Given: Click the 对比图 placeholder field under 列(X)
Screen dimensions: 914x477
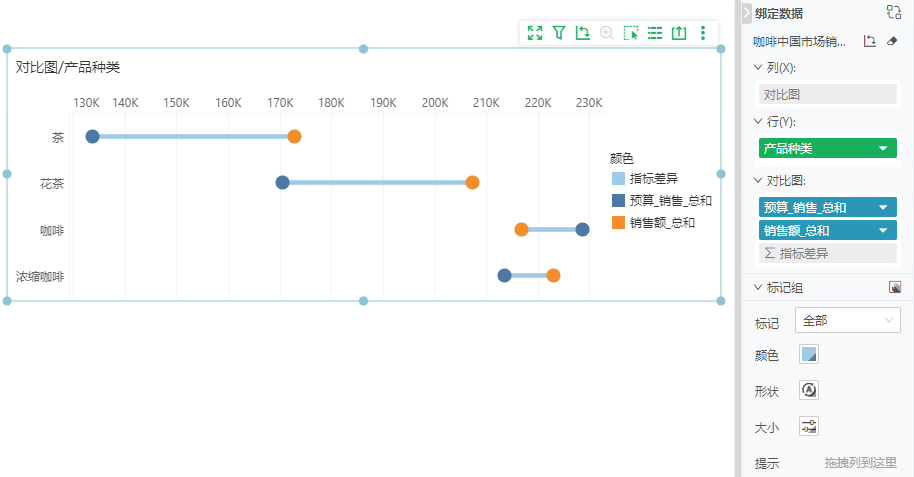Looking at the screenshot, I should pos(827,95).
